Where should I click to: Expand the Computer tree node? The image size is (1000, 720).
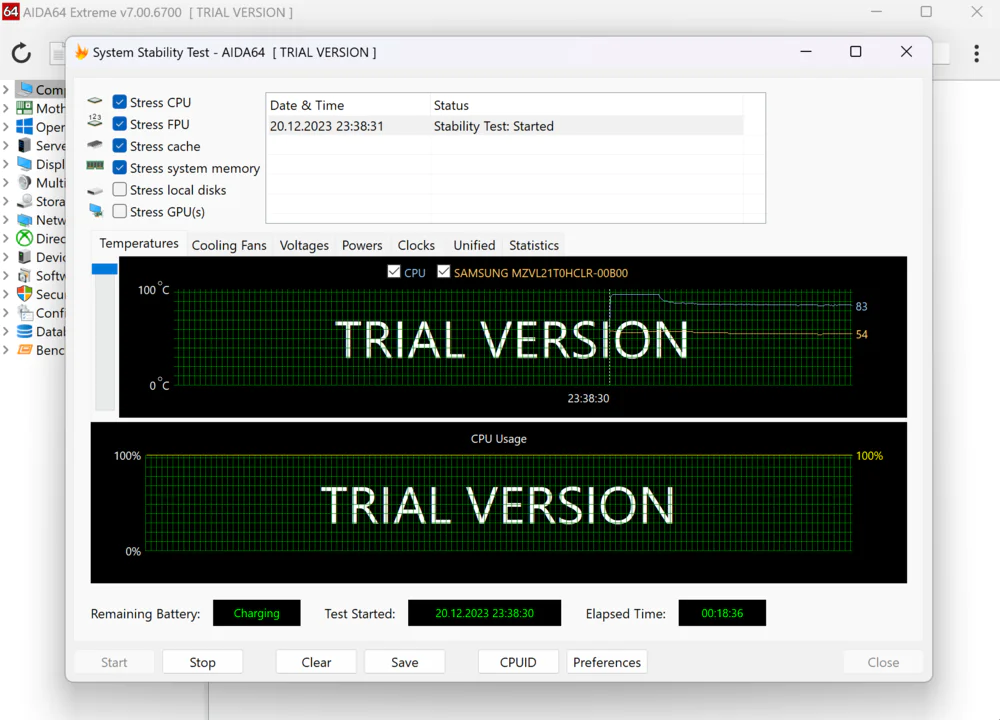point(6,89)
